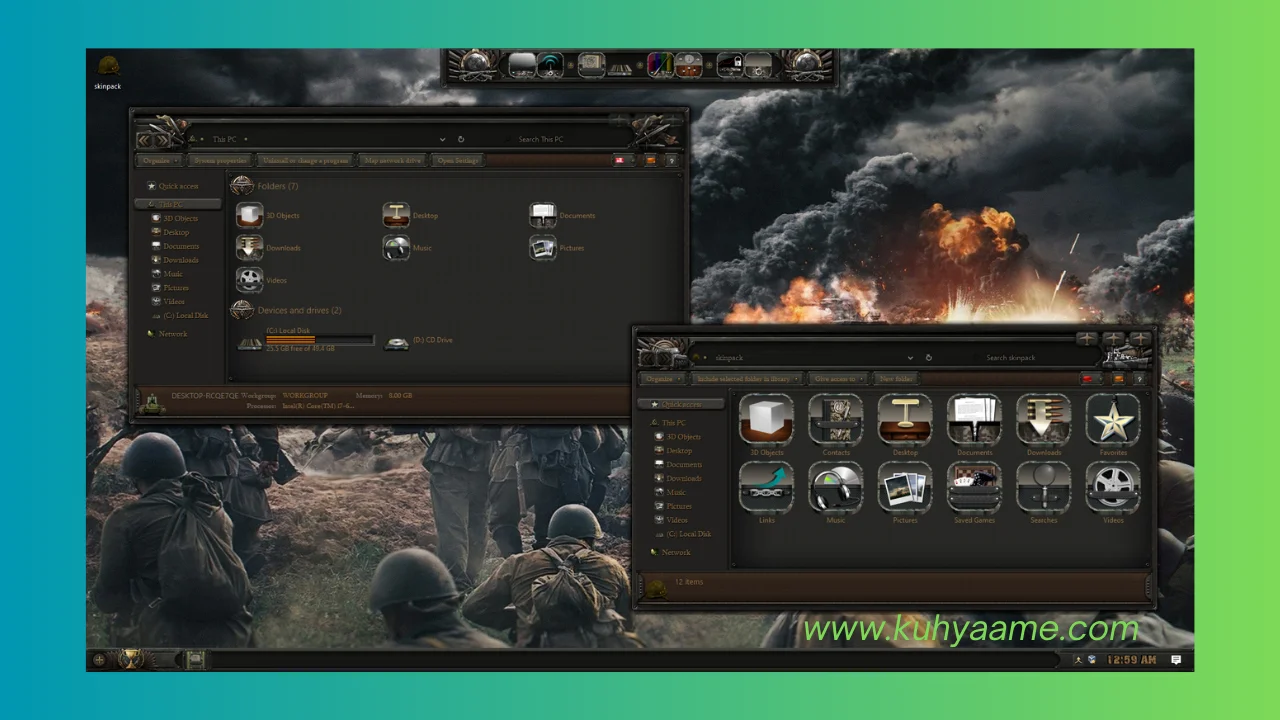Click the padlock icon in top dock
Image resolution: width=1280 pixels, height=720 pixels.
point(730,65)
